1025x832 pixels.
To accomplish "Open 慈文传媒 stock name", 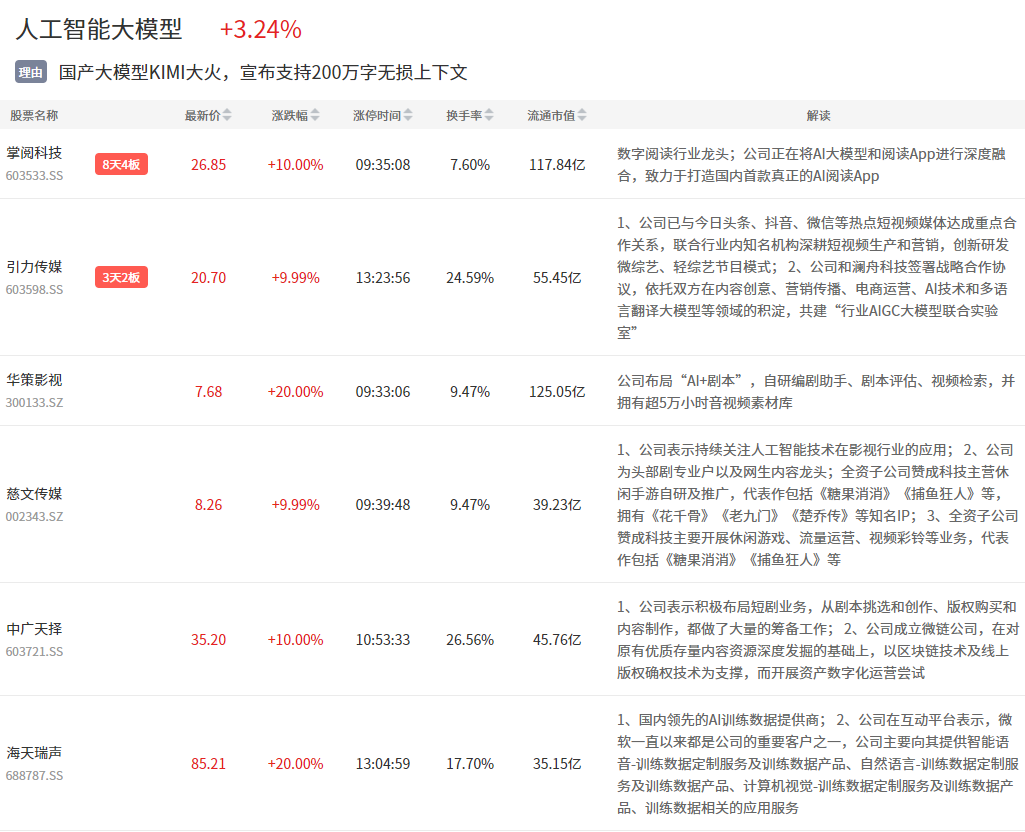I will click(x=34, y=493).
